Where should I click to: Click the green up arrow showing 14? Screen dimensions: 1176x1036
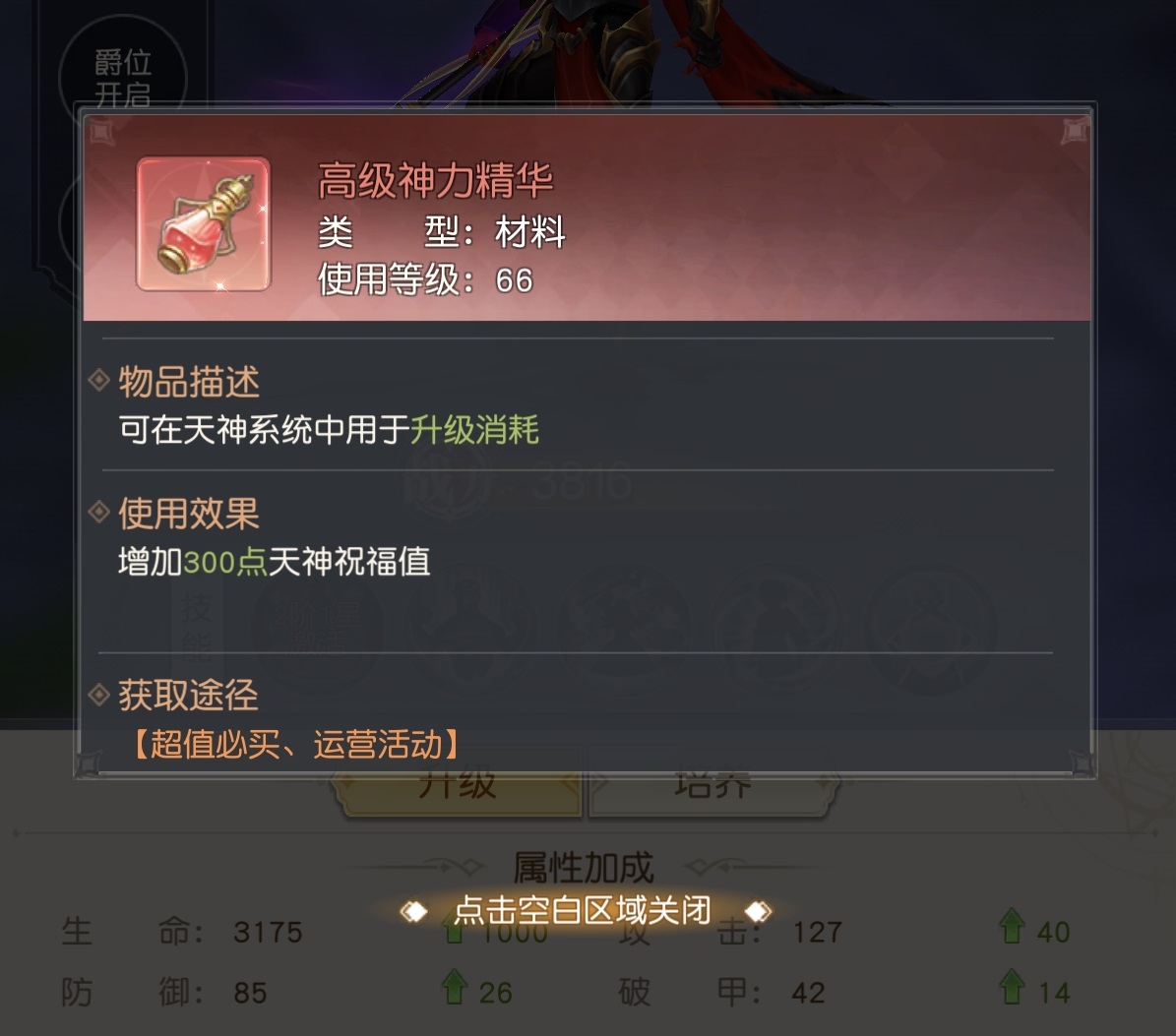point(1012,987)
